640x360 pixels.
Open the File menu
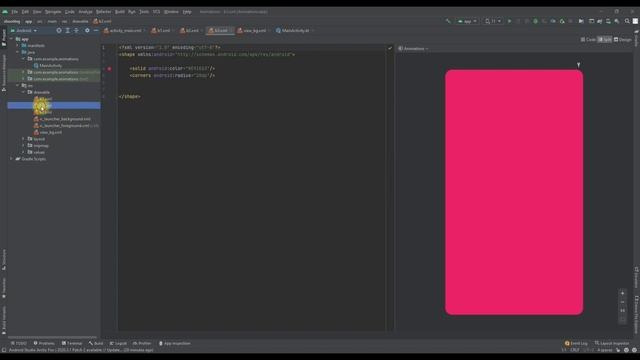14,12
